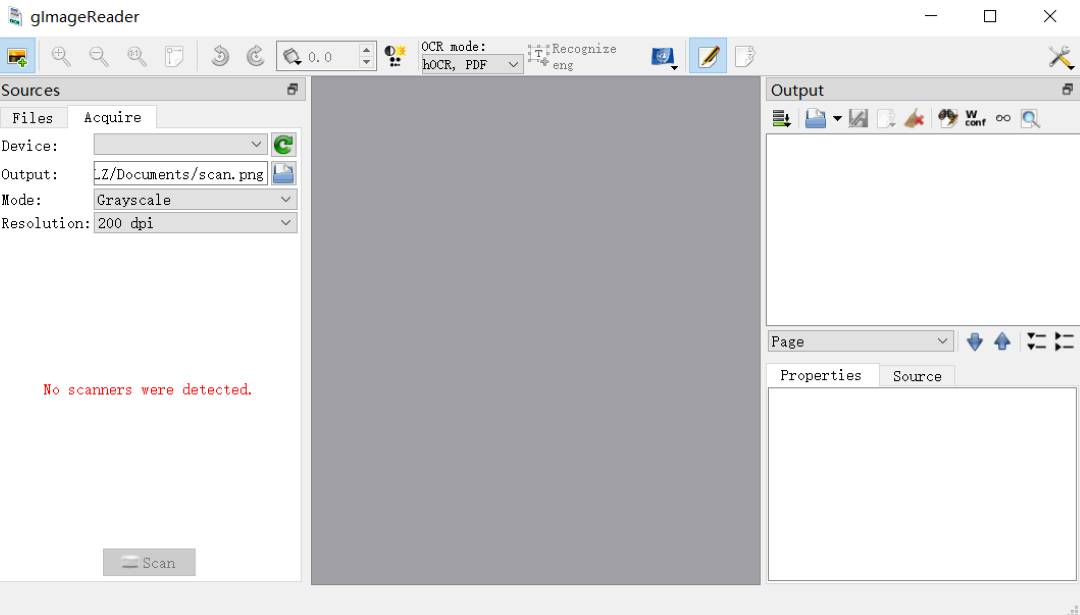This screenshot has width=1080, height=615.
Task: Clear the output text with the broom icon
Action: pos(913,117)
